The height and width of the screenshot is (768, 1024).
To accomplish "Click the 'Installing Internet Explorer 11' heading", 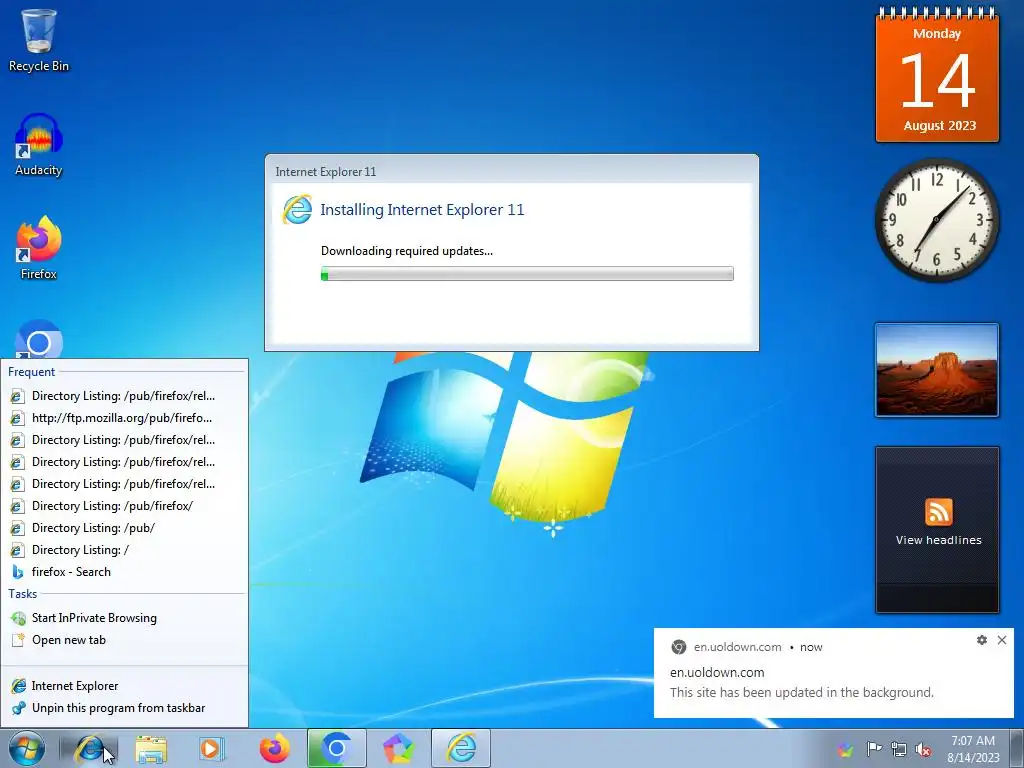I will point(422,210).
